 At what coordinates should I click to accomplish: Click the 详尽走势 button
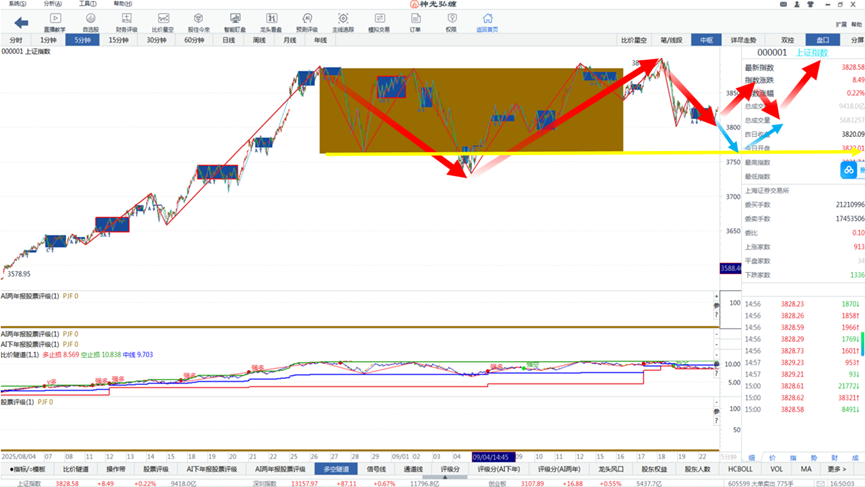pyautogui.click(x=742, y=40)
